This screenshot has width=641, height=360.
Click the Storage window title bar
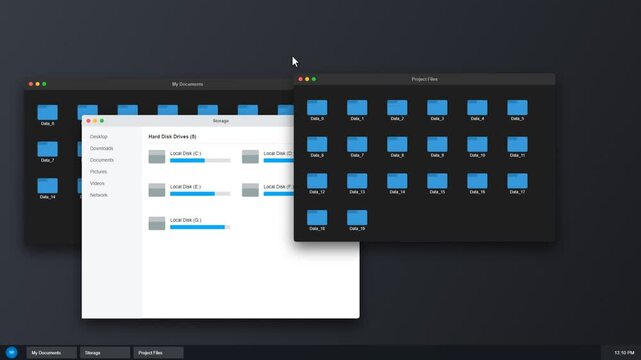tap(188, 121)
